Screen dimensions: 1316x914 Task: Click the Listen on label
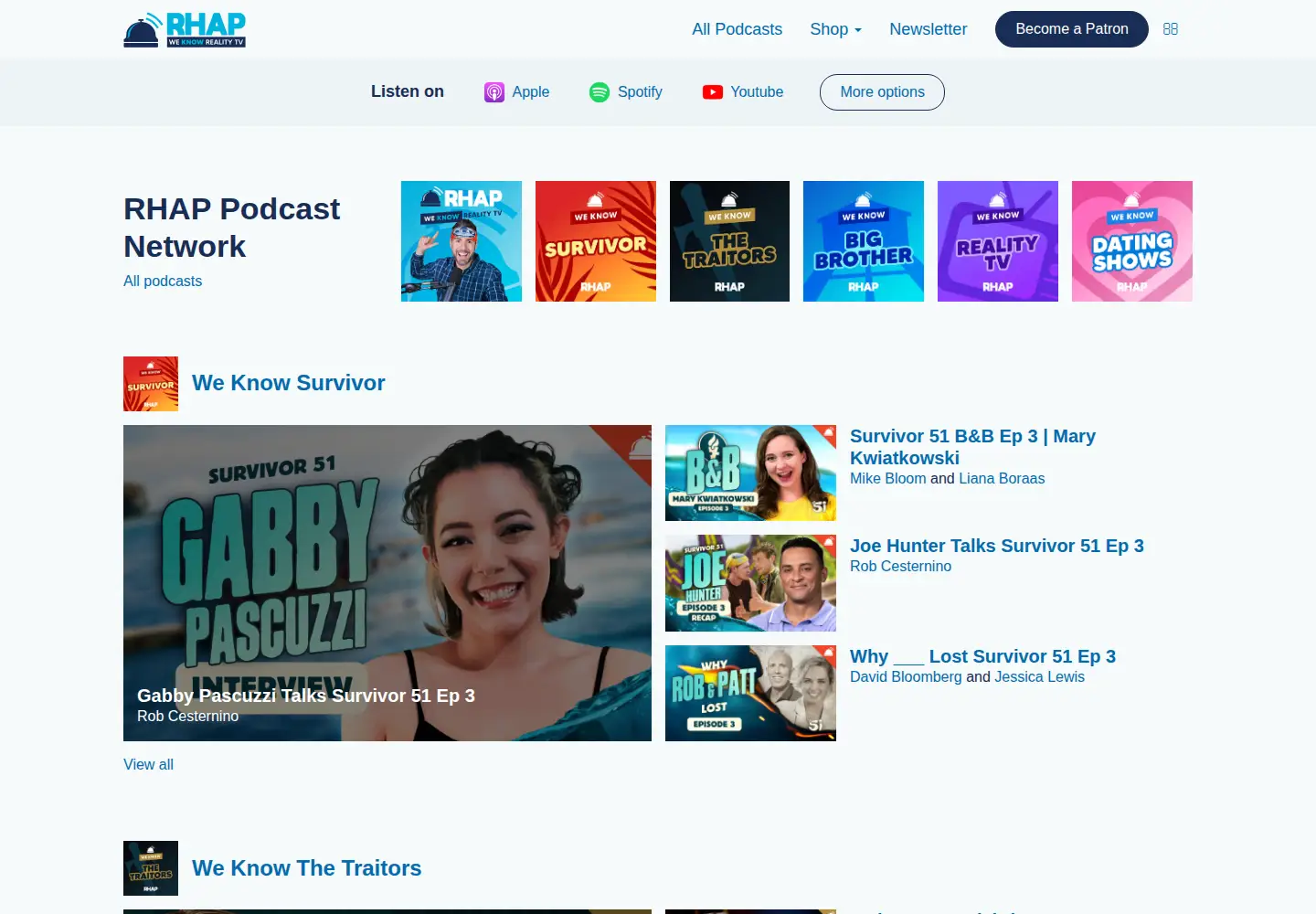[x=408, y=91]
